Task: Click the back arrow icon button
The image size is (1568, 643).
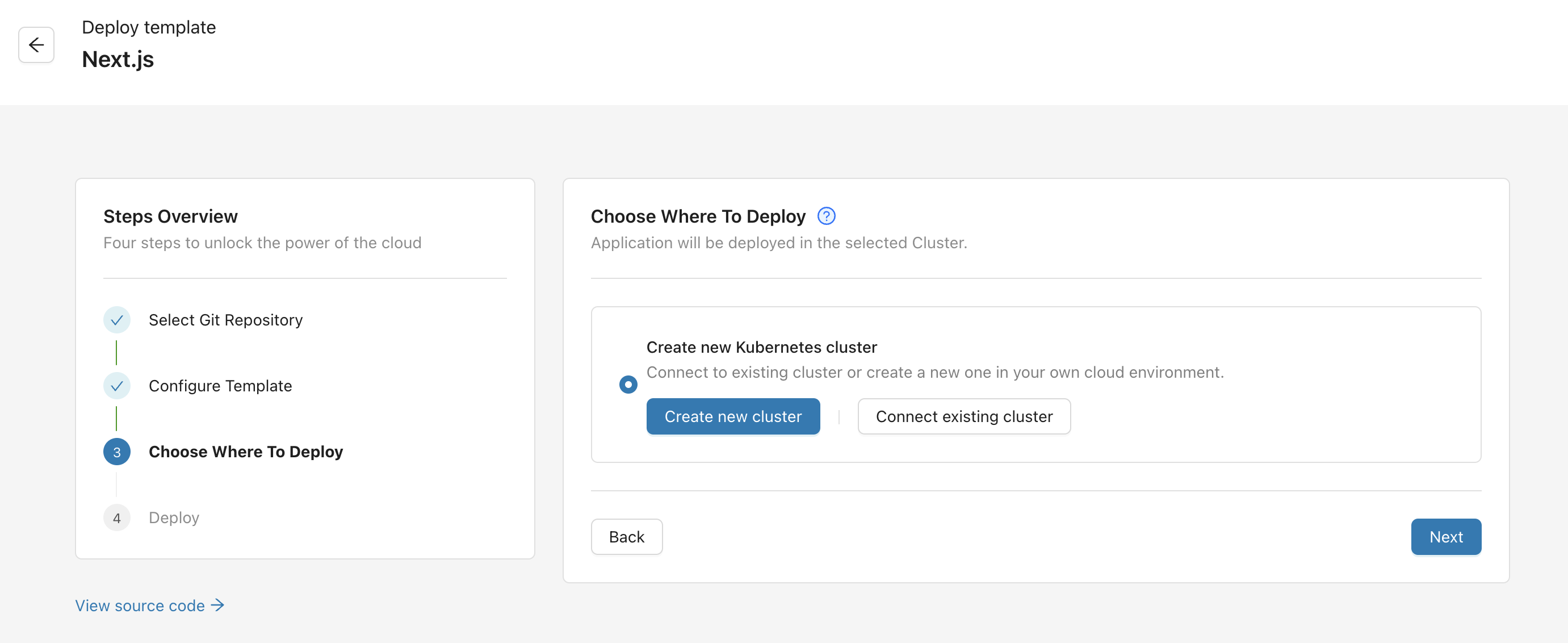Action: 36,44
